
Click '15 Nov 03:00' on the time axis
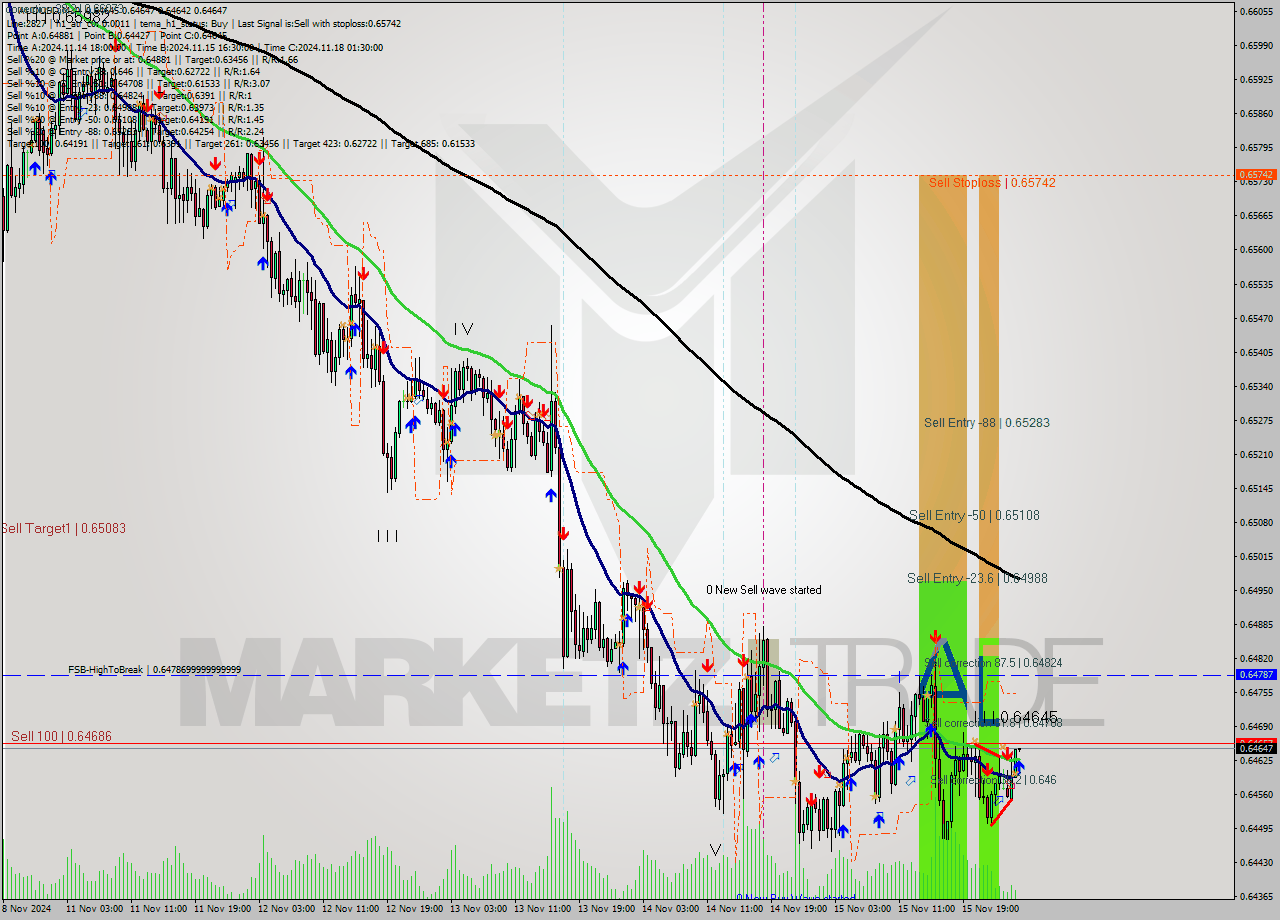(x=862, y=909)
